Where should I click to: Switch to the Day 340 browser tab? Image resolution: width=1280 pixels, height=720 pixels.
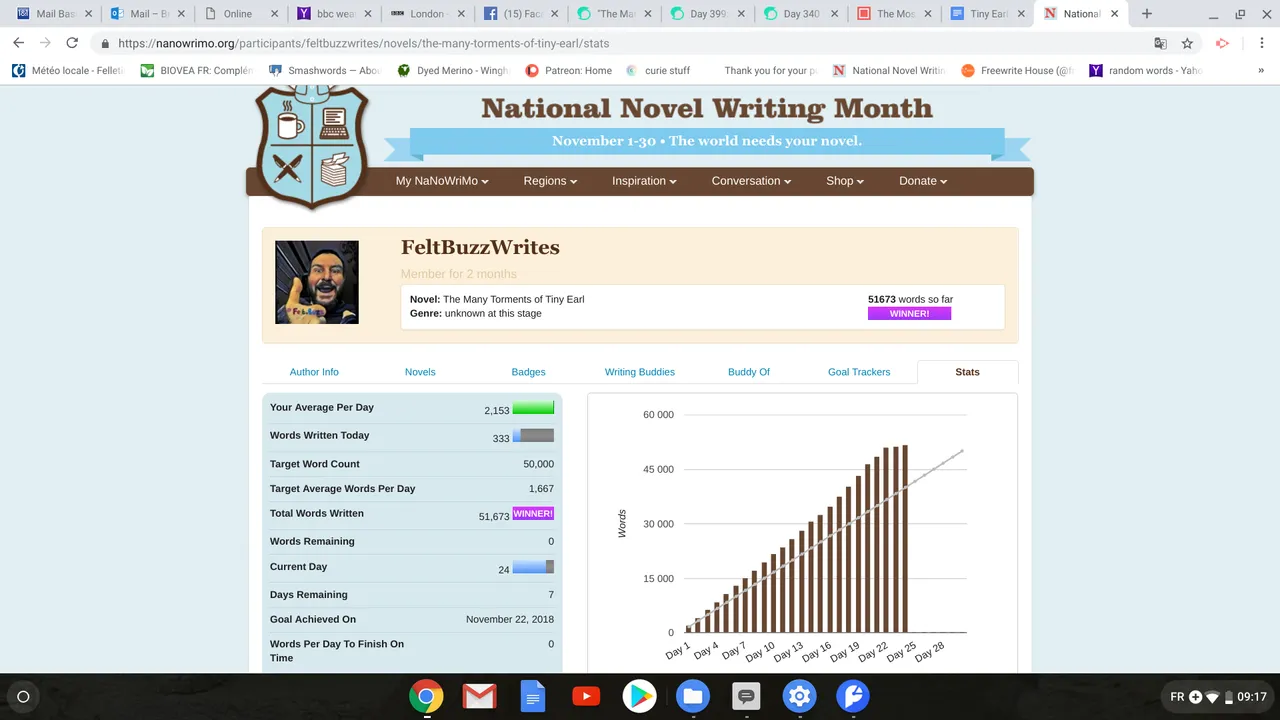tap(801, 14)
